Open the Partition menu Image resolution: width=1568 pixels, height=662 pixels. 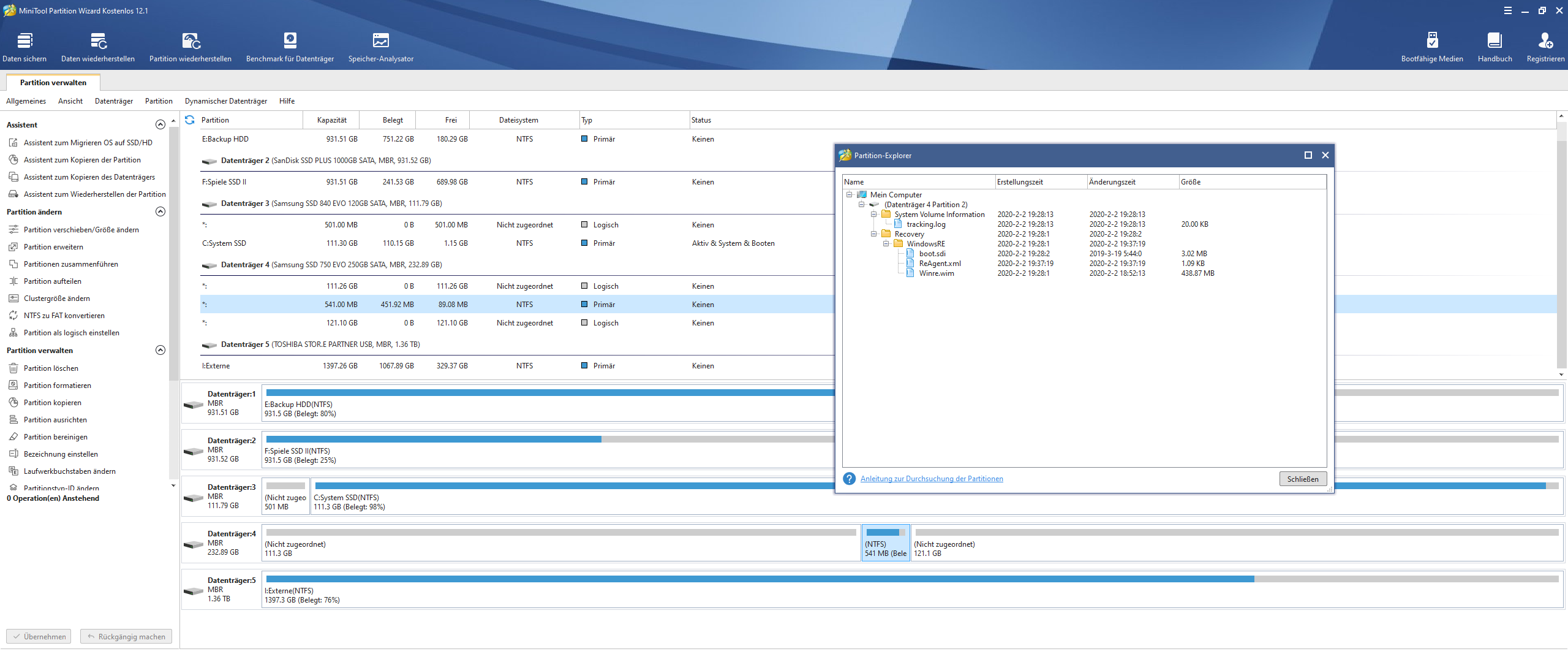click(159, 101)
